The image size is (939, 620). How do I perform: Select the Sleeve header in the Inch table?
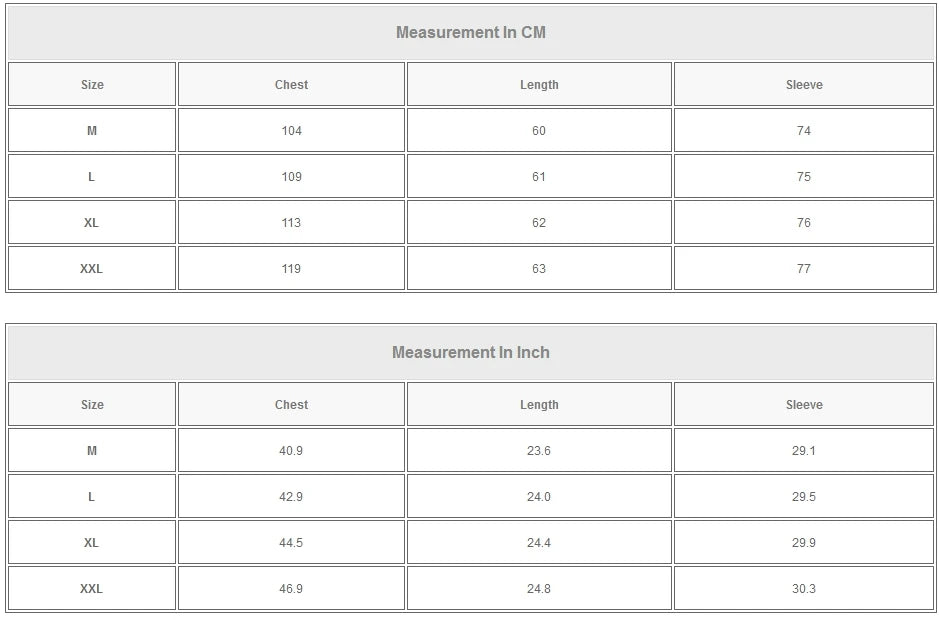(x=804, y=405)
